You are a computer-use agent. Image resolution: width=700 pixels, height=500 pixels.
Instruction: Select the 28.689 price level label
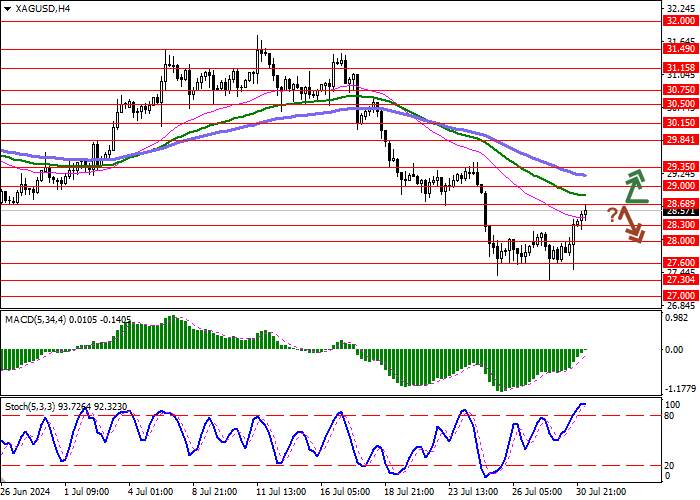(680, 204)
